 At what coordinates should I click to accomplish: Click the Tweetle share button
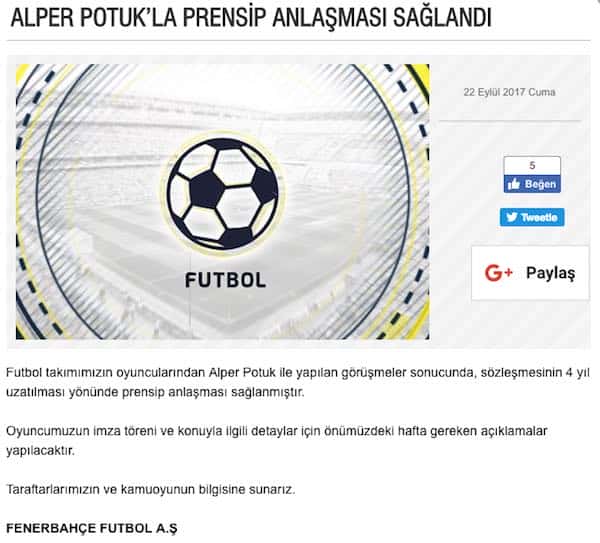pyautogui.click(x=532, y=217)
